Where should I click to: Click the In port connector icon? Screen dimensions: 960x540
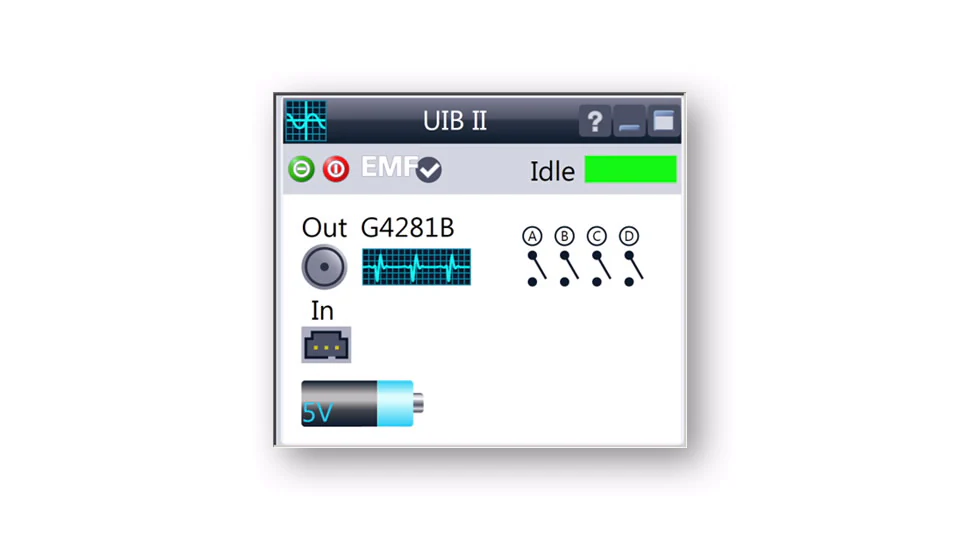326,345
